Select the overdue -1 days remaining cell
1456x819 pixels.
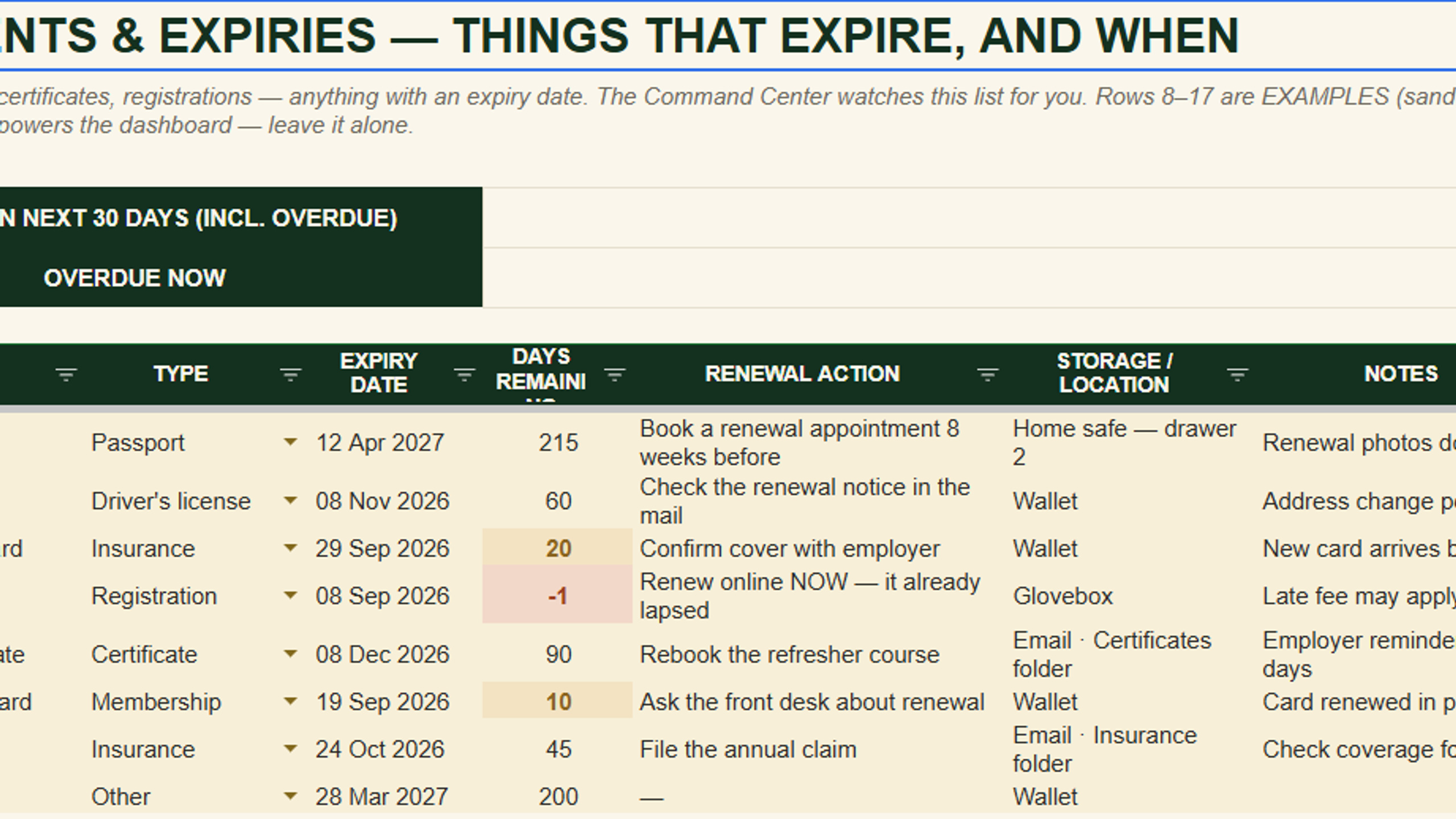[x=557, y=595]
